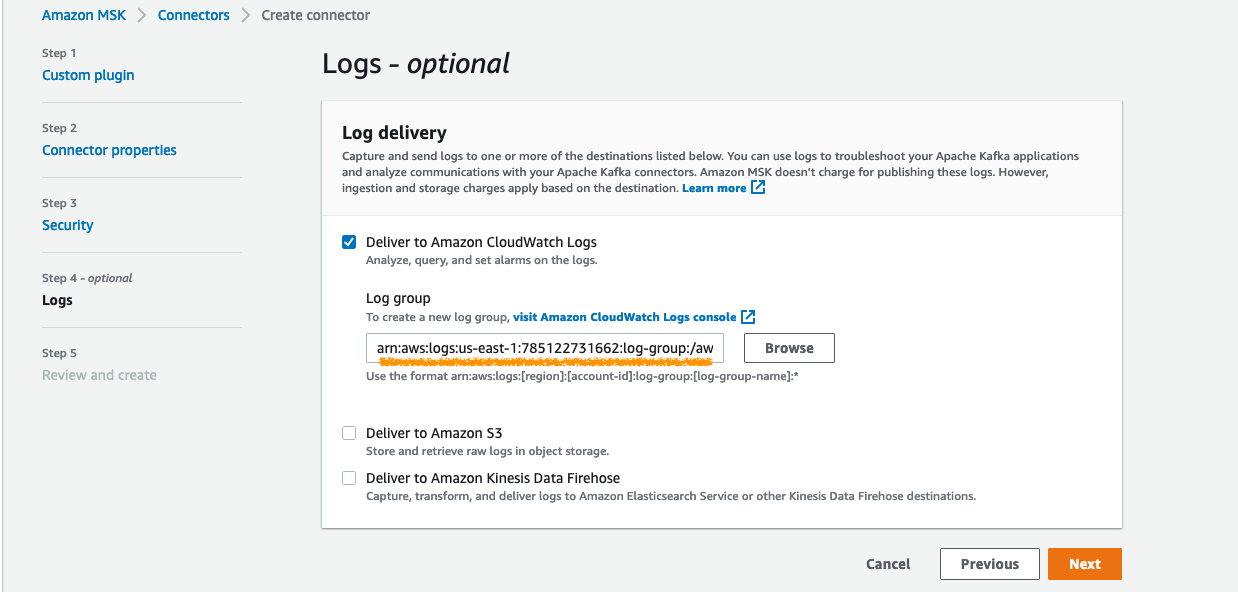Click external-link icon beside Learn more
This screenshot has width=1238, height=592.
[x=758, y=187]
